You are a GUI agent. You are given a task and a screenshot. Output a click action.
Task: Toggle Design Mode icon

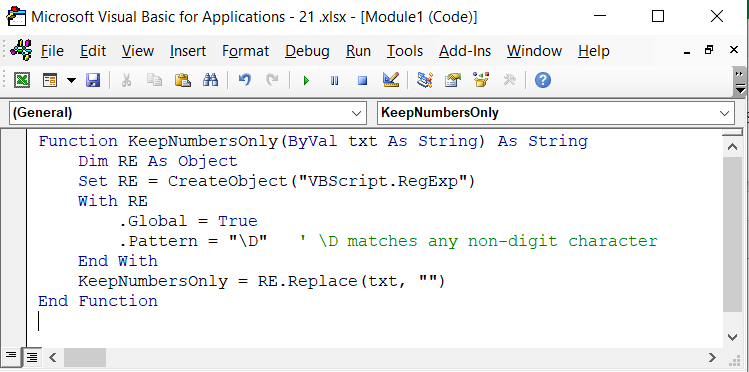(391, 80)
